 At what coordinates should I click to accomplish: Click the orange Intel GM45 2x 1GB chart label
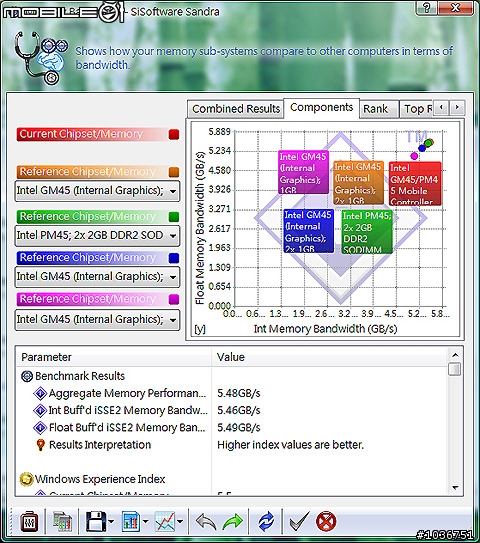pos(358,183)
